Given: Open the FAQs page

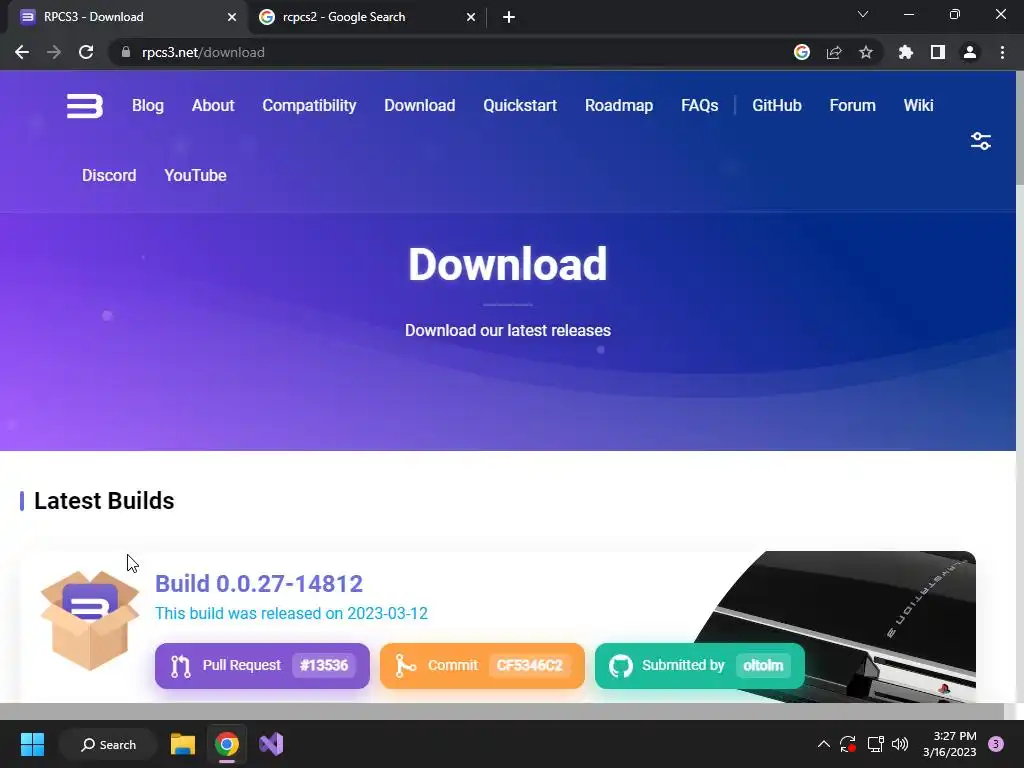Looking at the screenshot, I should tap(699, 105).
